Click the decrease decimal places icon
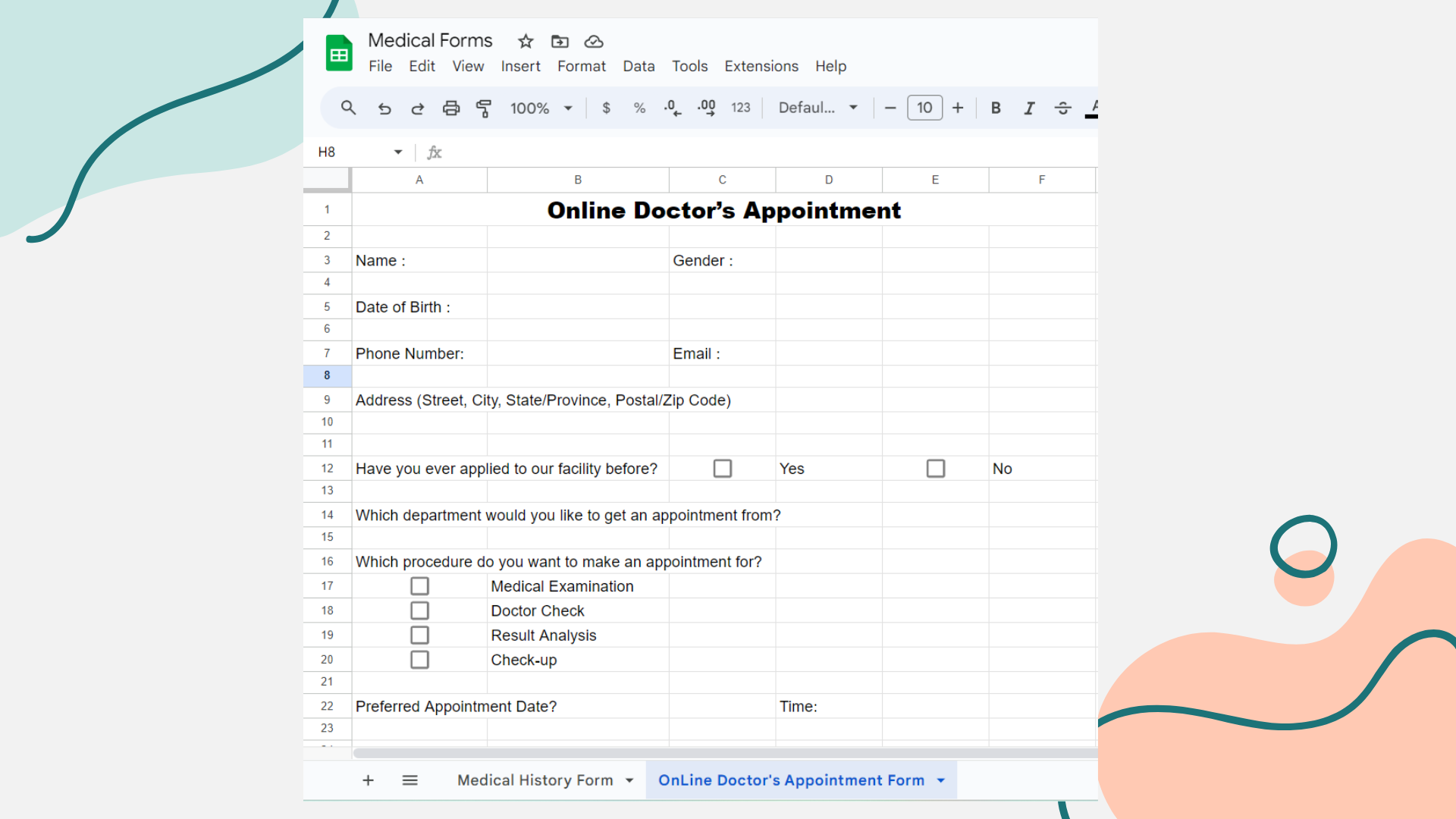The height and width of the screenshot is (819, 1456). click(x=672, y=108)
